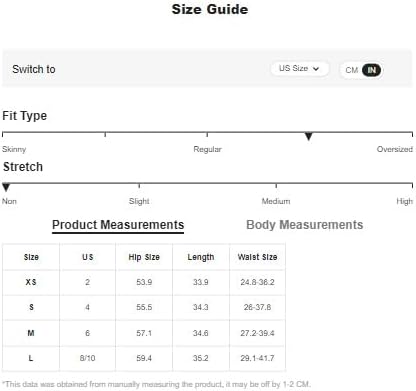The image size is (416, 391).
Task: Select the 'M' size cell
Action: click(31, 333)
